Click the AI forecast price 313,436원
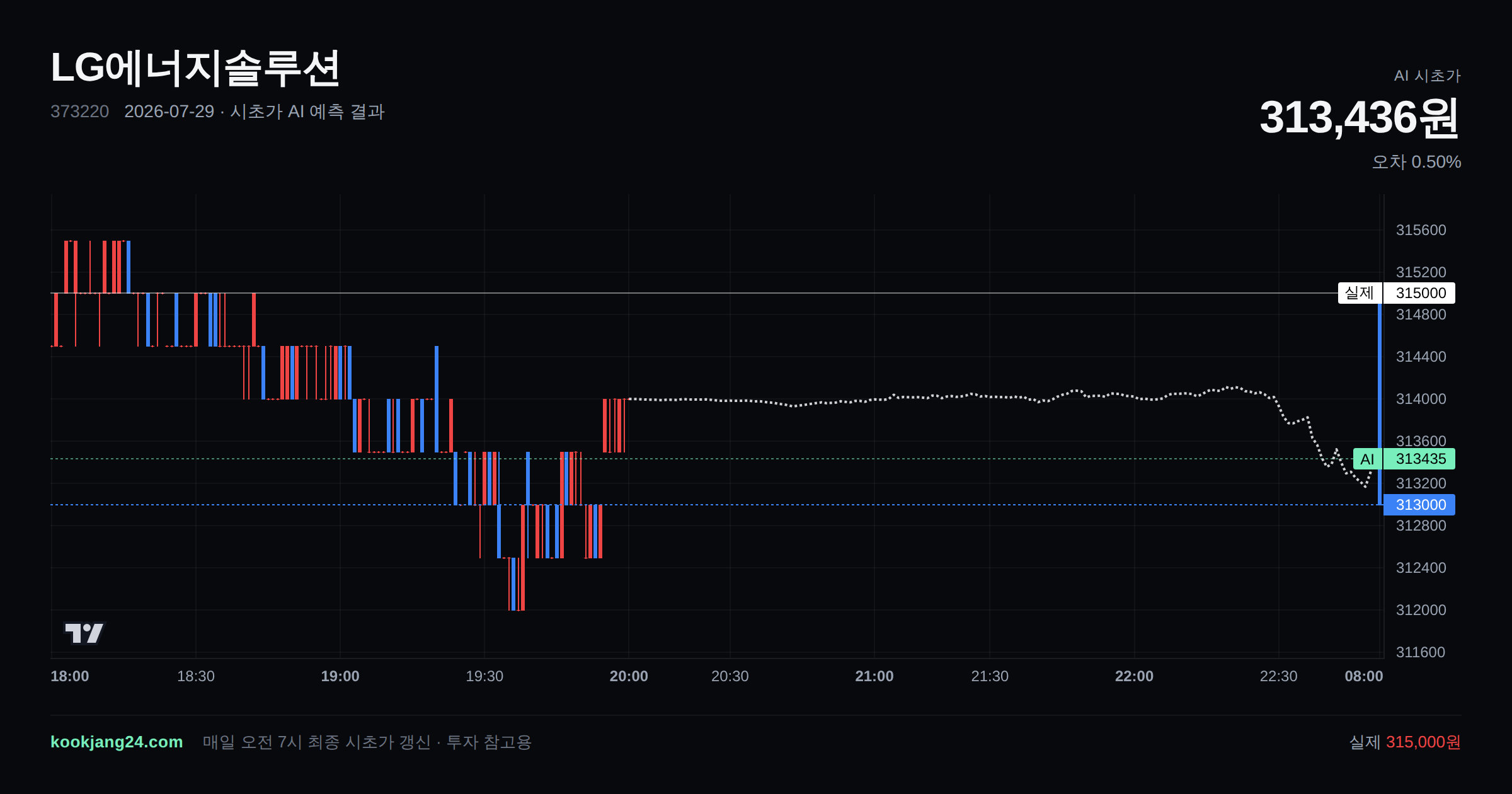The height and width of the screenshot is (794, 1512). pyautogui.click(x=1360, y=117)
